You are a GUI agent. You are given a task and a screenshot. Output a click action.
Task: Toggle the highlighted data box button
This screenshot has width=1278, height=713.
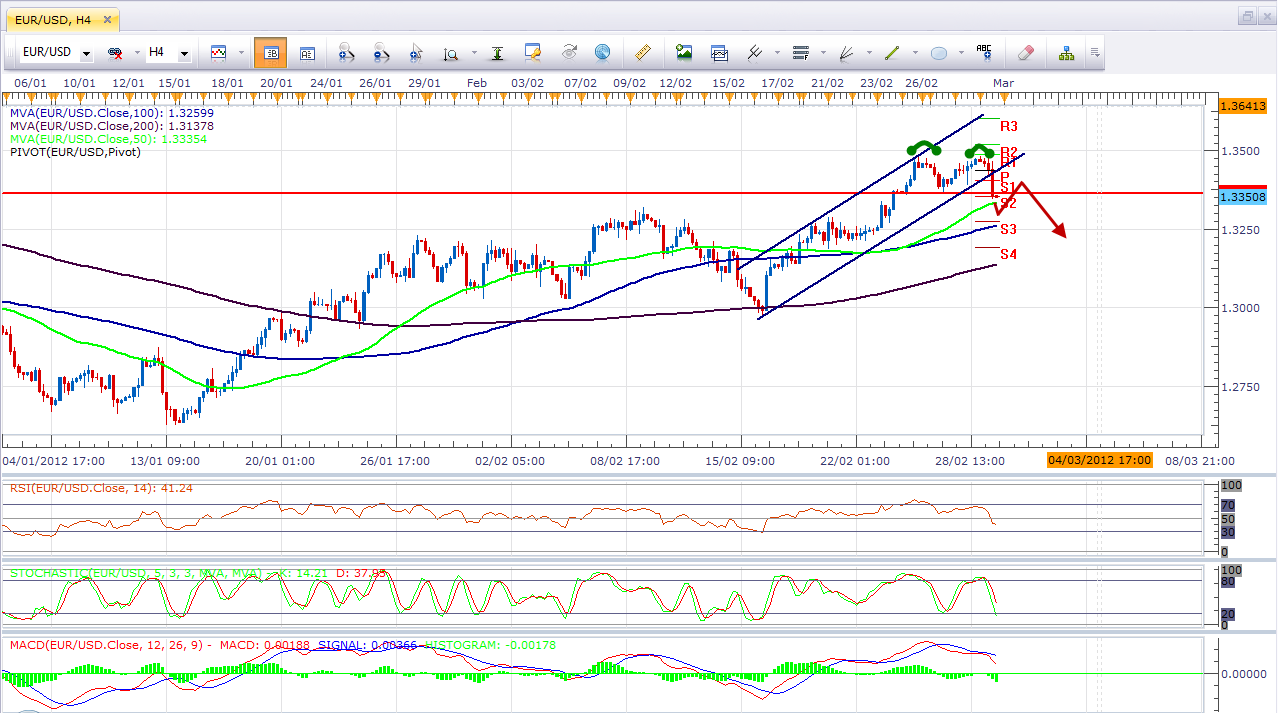(x=270, y=52)
